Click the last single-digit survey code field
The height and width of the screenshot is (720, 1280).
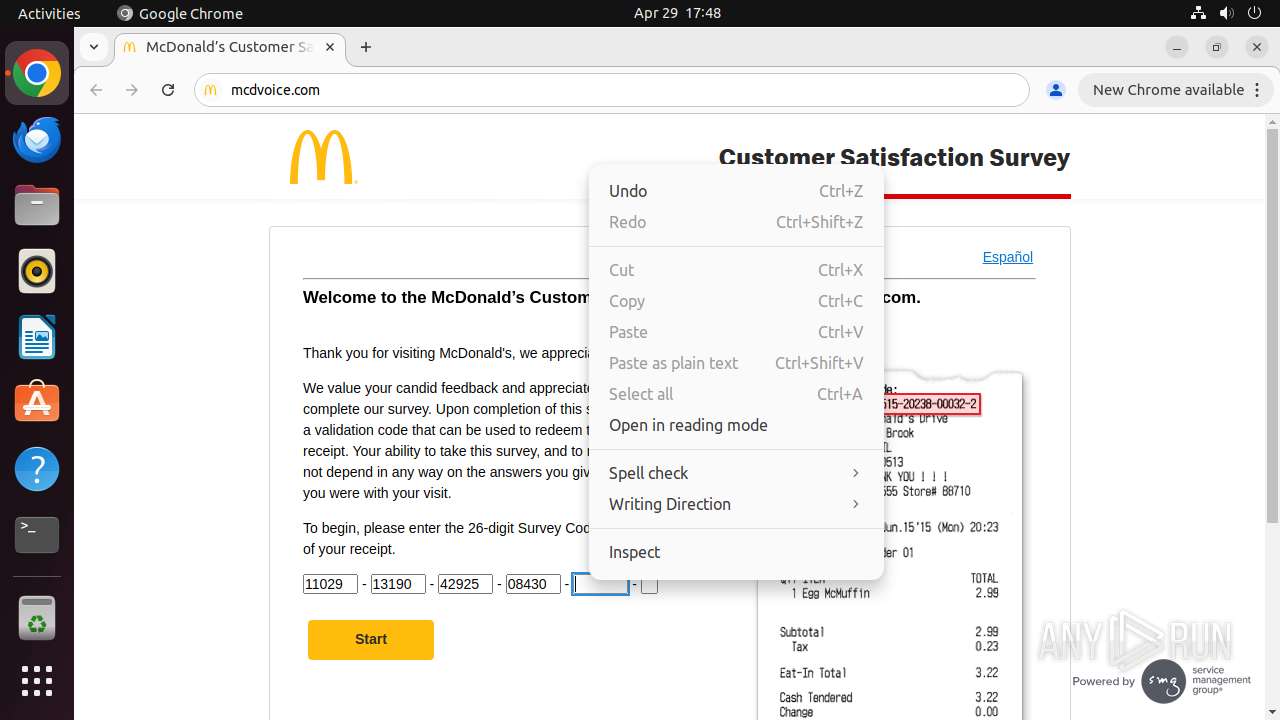(650, 585)
